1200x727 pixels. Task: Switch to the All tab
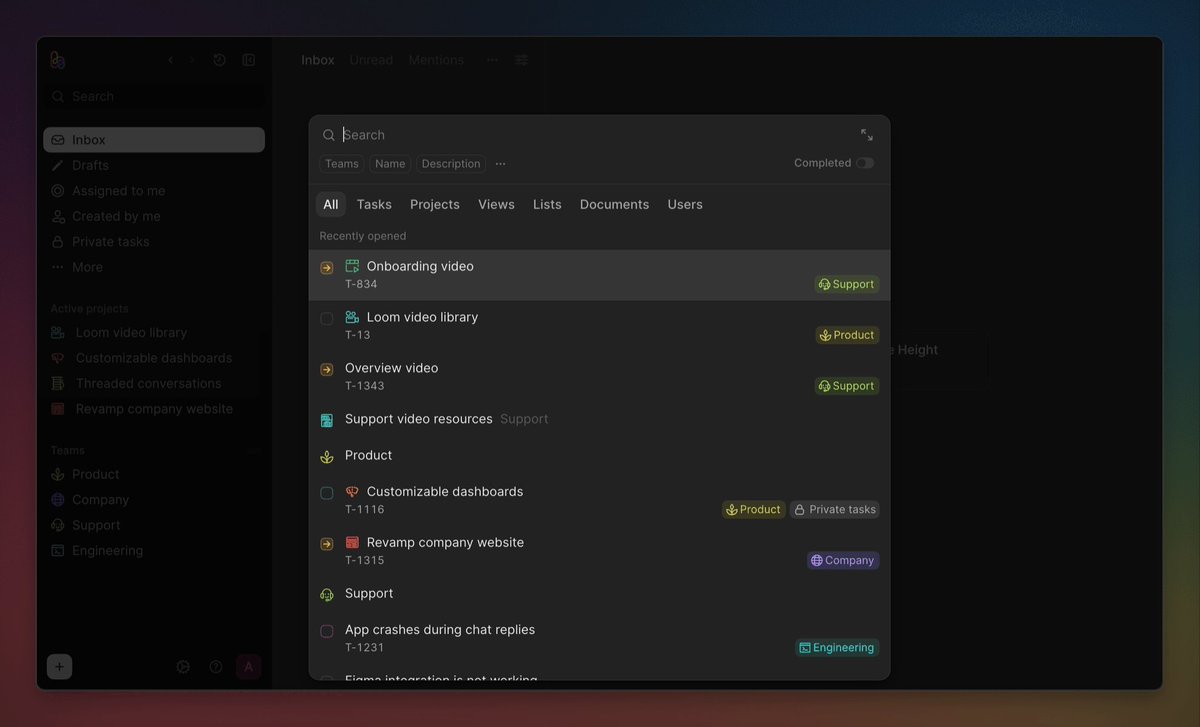(x=331, y=204)
